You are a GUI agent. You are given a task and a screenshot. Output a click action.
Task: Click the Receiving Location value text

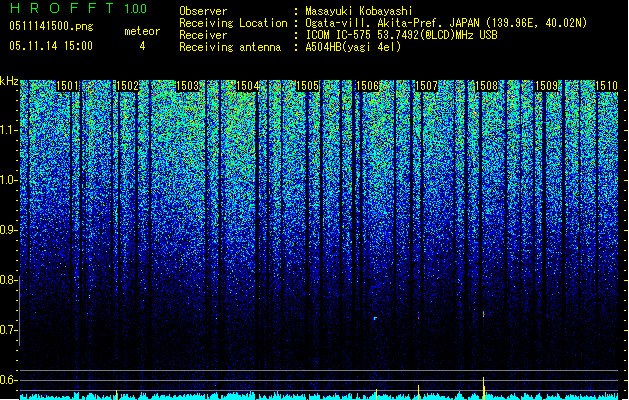446,23
